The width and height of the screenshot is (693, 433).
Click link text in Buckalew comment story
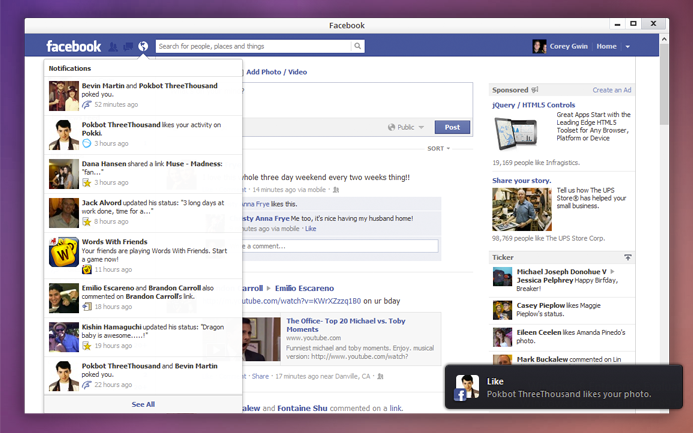pos(396,408)
